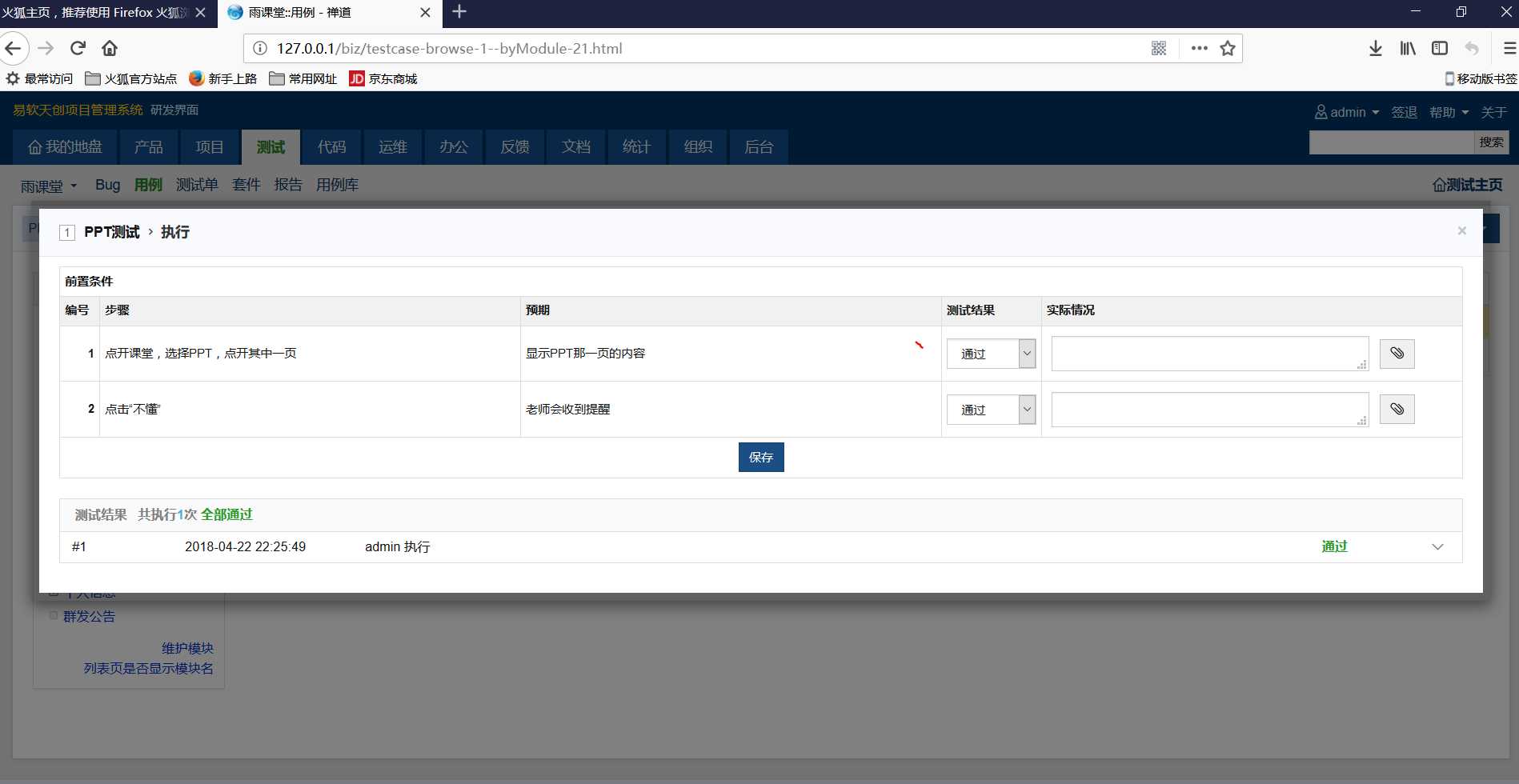Open the Bug submenu item
The width and height of the screenshot is (1519, 784).
pyautogui.click(x=107, y=185)
